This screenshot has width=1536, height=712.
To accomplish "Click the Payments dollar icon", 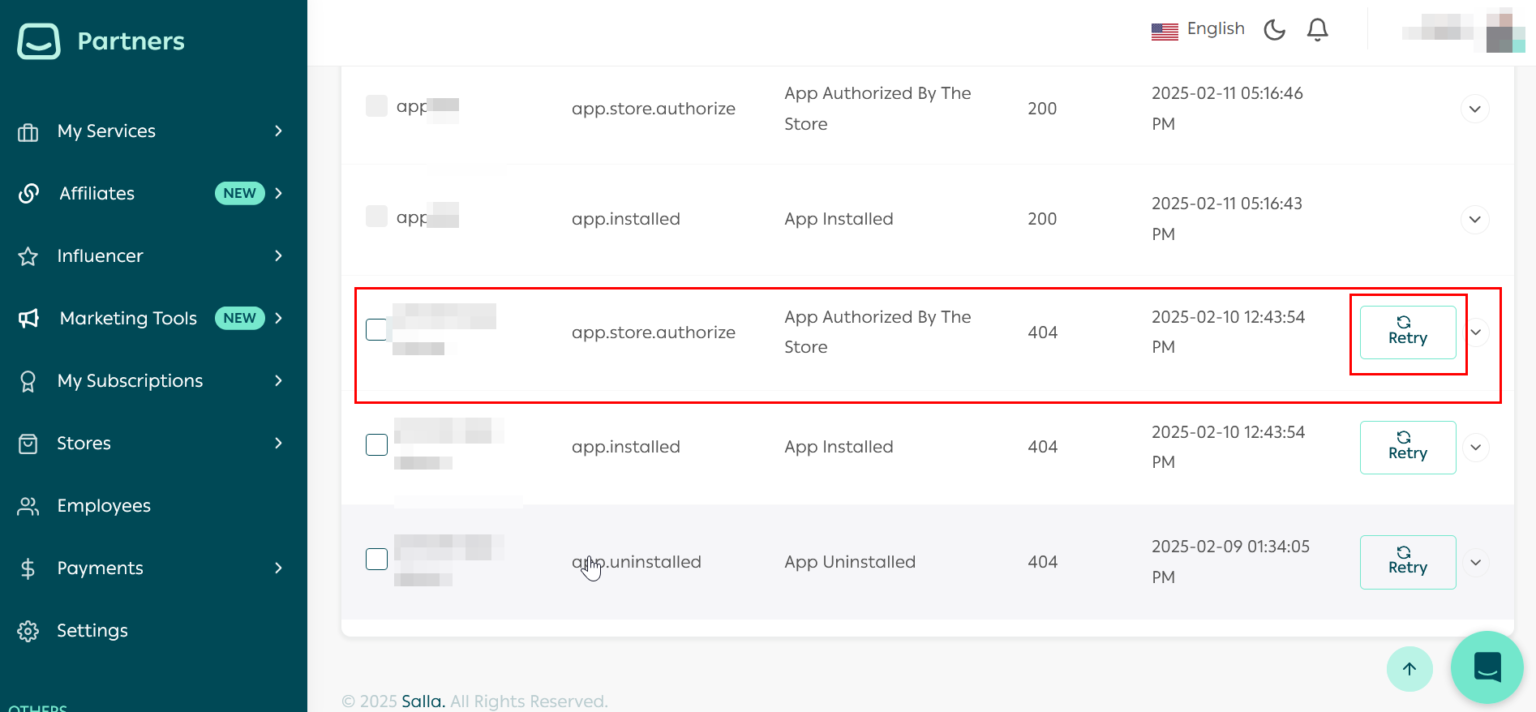I will coord(28,569).
